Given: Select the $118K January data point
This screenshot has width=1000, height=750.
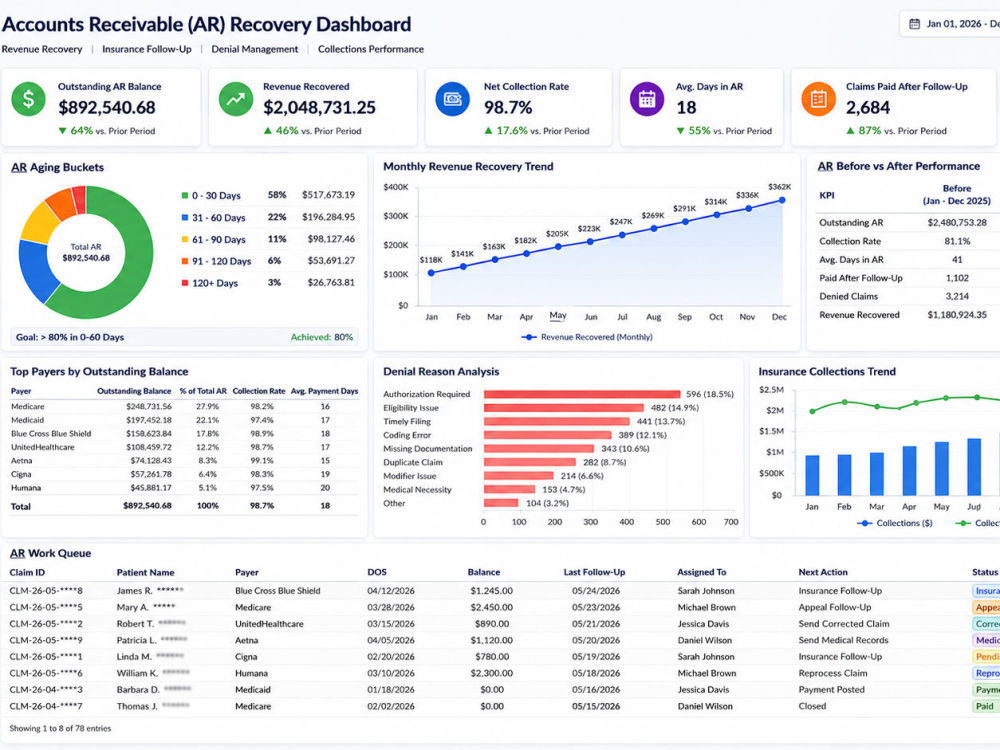Looking at the screenshot, I should pyautogui.click(x=431, y=272).
